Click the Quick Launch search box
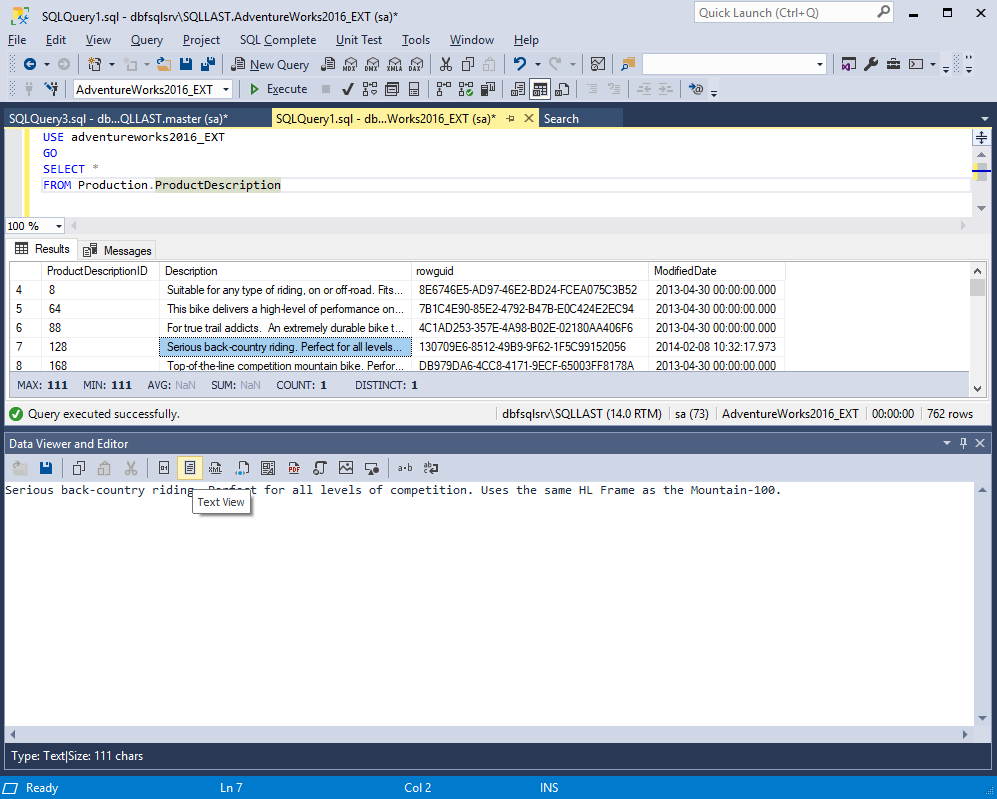This screenshot has width=997, height=799. pos(790,13)
